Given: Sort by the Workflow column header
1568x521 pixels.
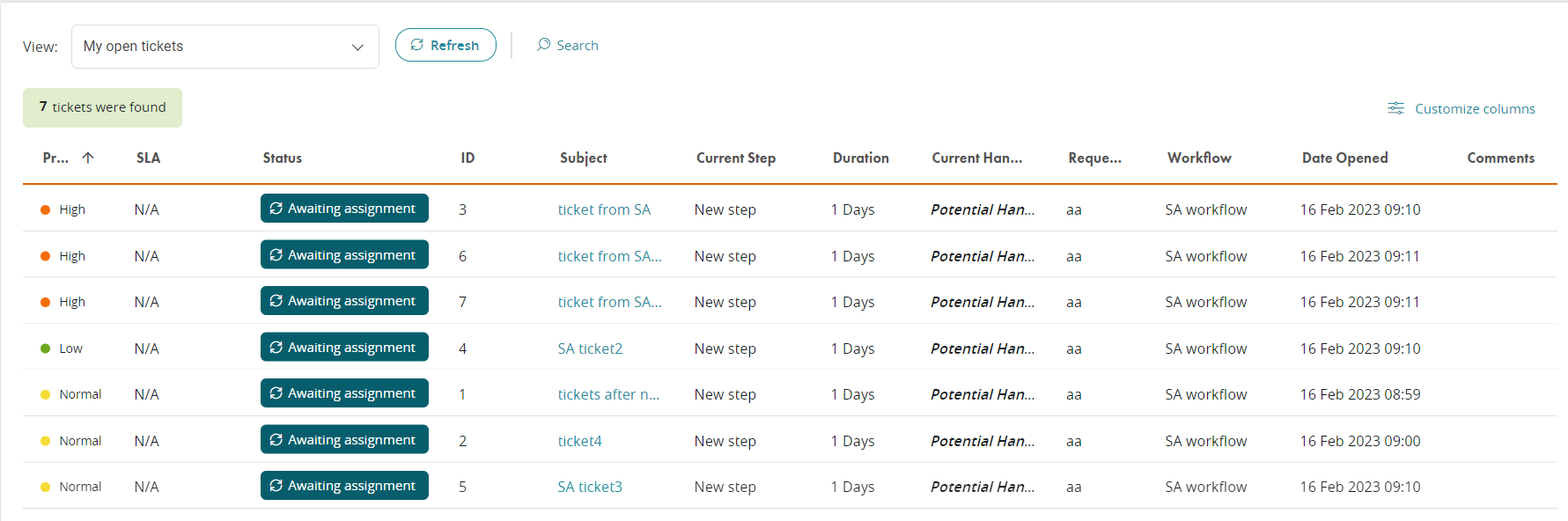Looking at the screenshot, I should click(x=1199, y=158).
